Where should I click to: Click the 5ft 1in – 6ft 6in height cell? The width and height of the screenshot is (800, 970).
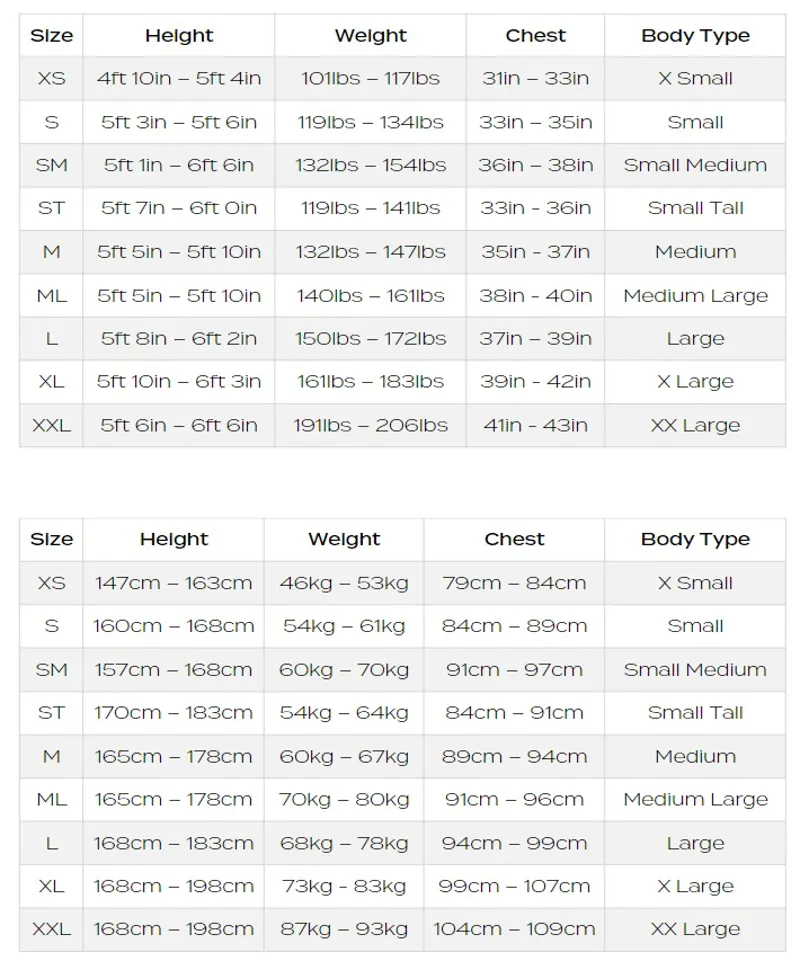point(179,165)
